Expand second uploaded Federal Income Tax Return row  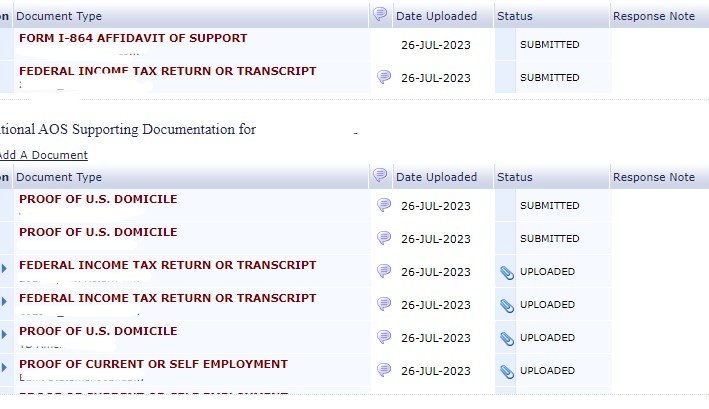point(4,301)
